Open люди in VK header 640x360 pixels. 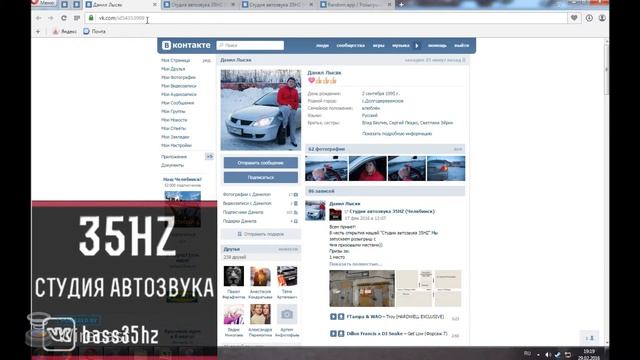[322, 46]
